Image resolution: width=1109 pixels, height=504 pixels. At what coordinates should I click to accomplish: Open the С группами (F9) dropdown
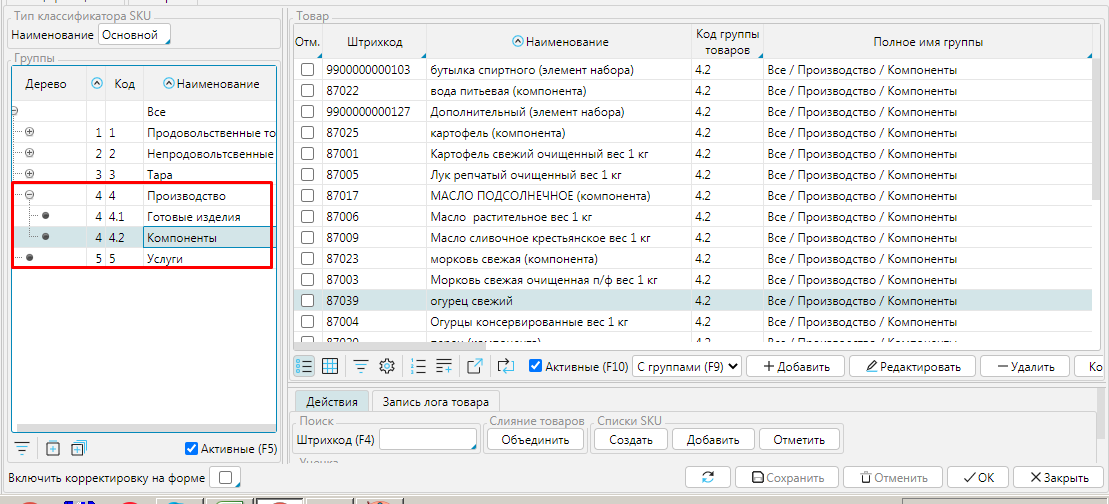click(x=688, y=367)
